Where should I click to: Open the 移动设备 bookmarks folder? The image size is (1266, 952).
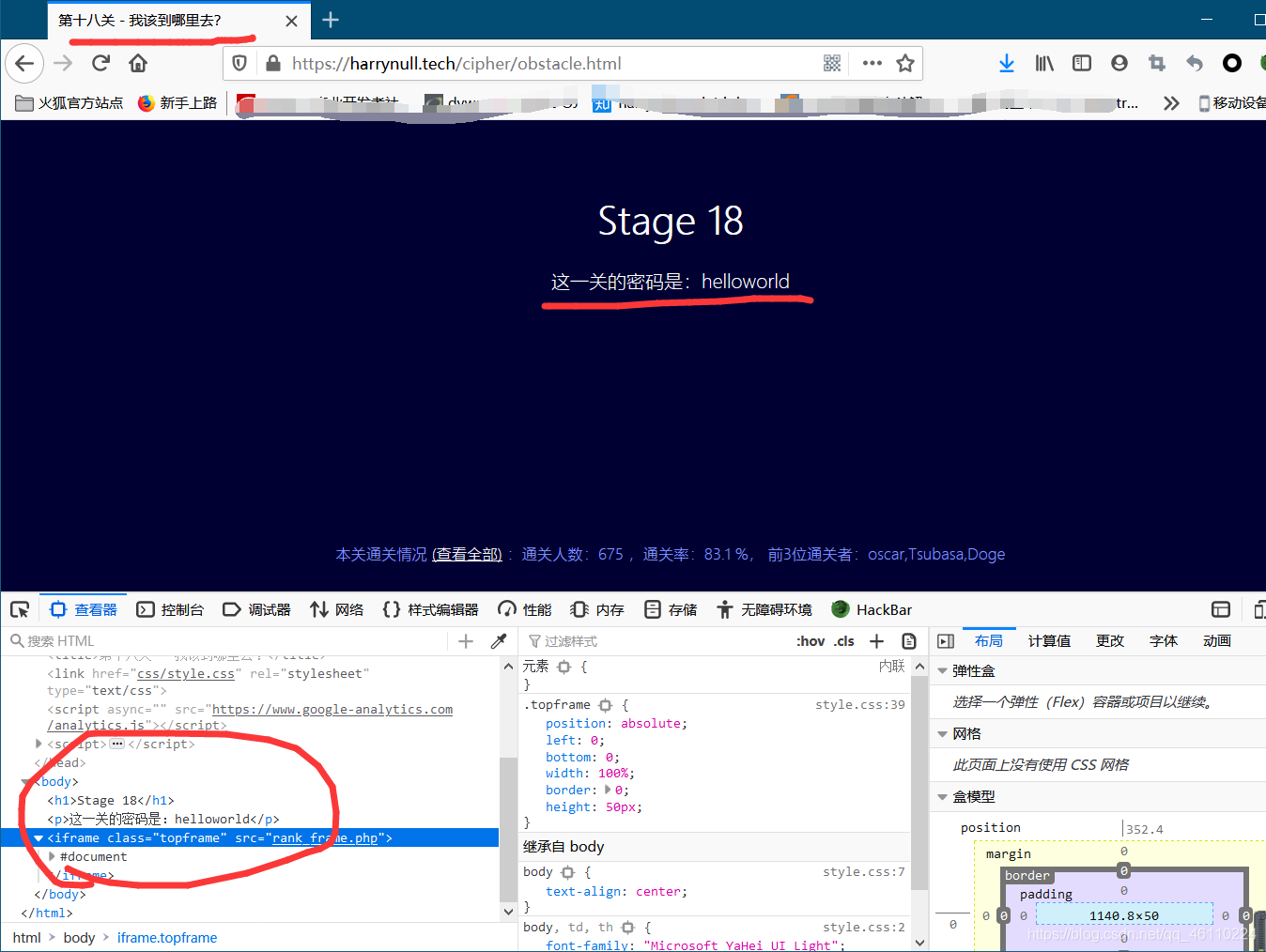pyautogui.click(x=1232, y=102)
